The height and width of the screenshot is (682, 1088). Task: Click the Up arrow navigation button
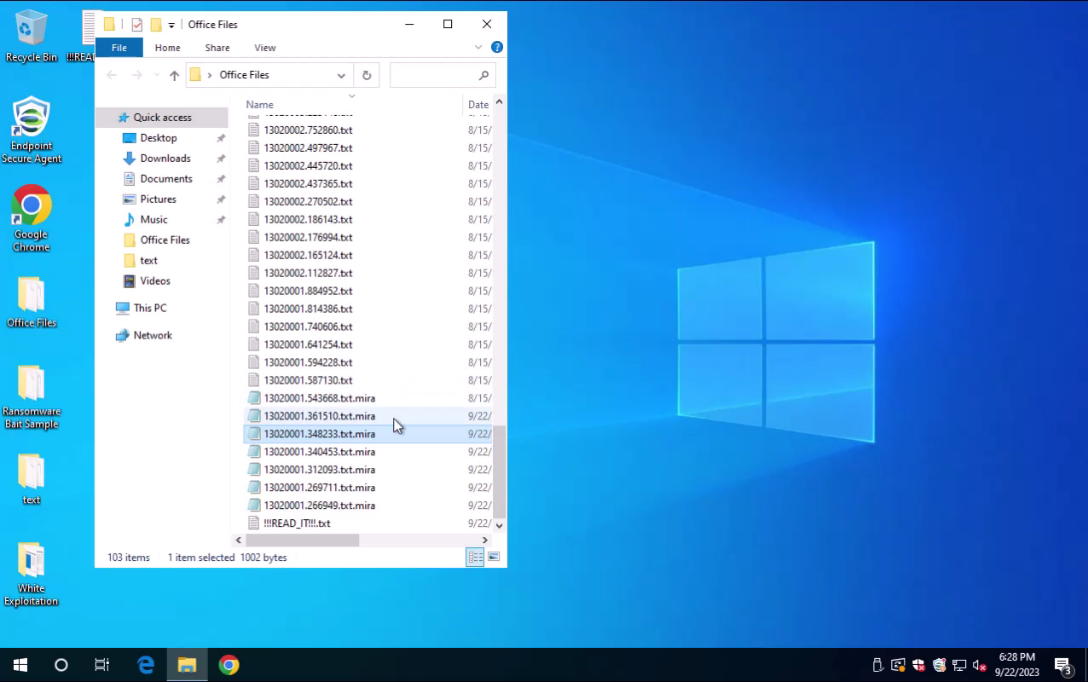coord(174,75)
